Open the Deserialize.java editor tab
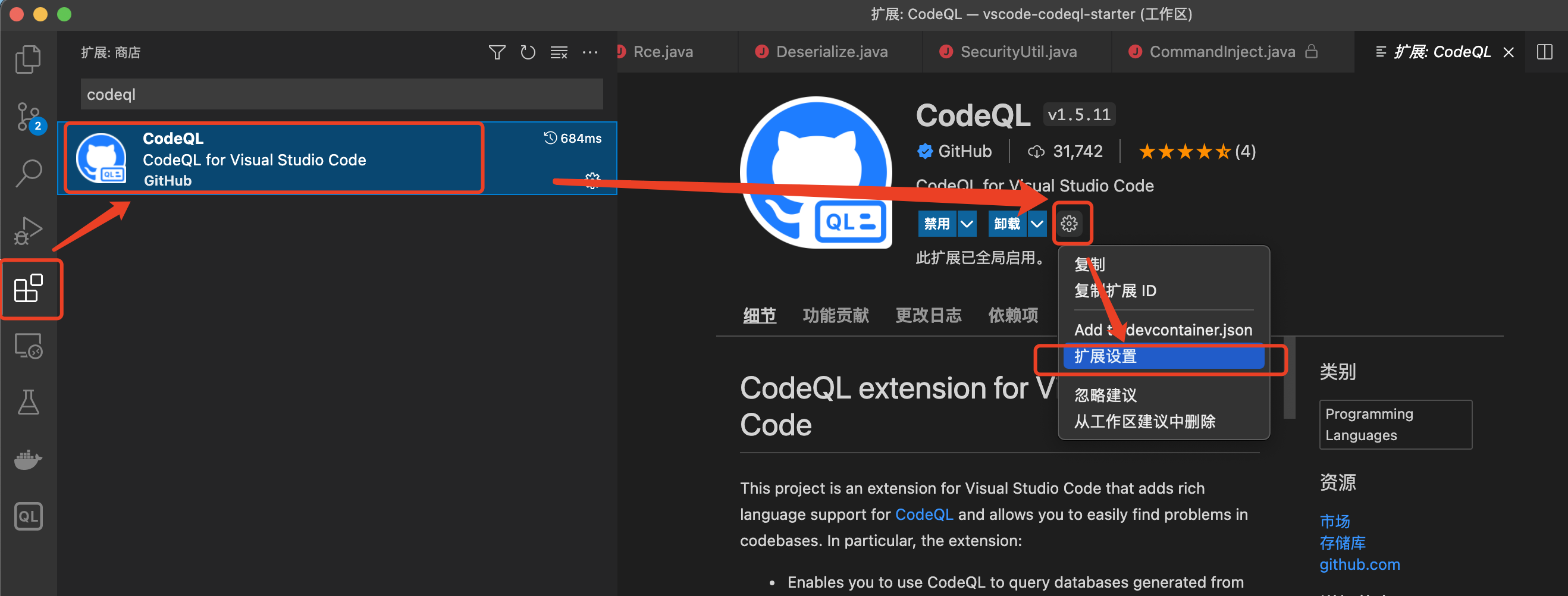The width and height of the screenshot is (1568, 596). tap(830, 52)
